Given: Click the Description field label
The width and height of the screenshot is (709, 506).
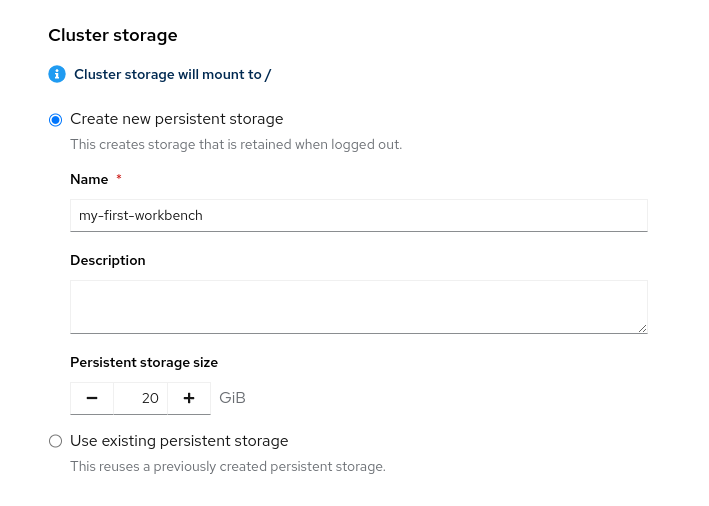Looking at the screenshot, I should 108,260.
